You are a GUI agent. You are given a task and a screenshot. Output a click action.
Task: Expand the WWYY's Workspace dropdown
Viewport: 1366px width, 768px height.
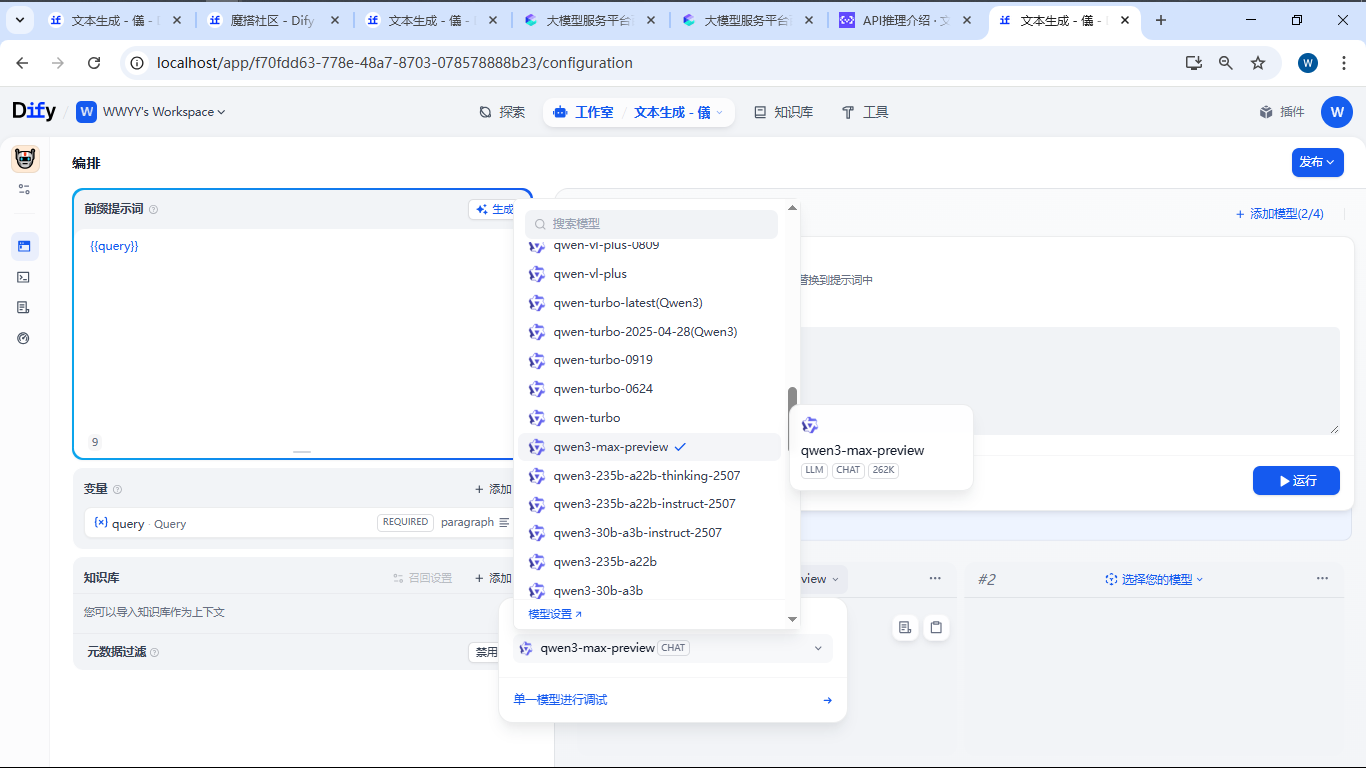click(152, 112)
